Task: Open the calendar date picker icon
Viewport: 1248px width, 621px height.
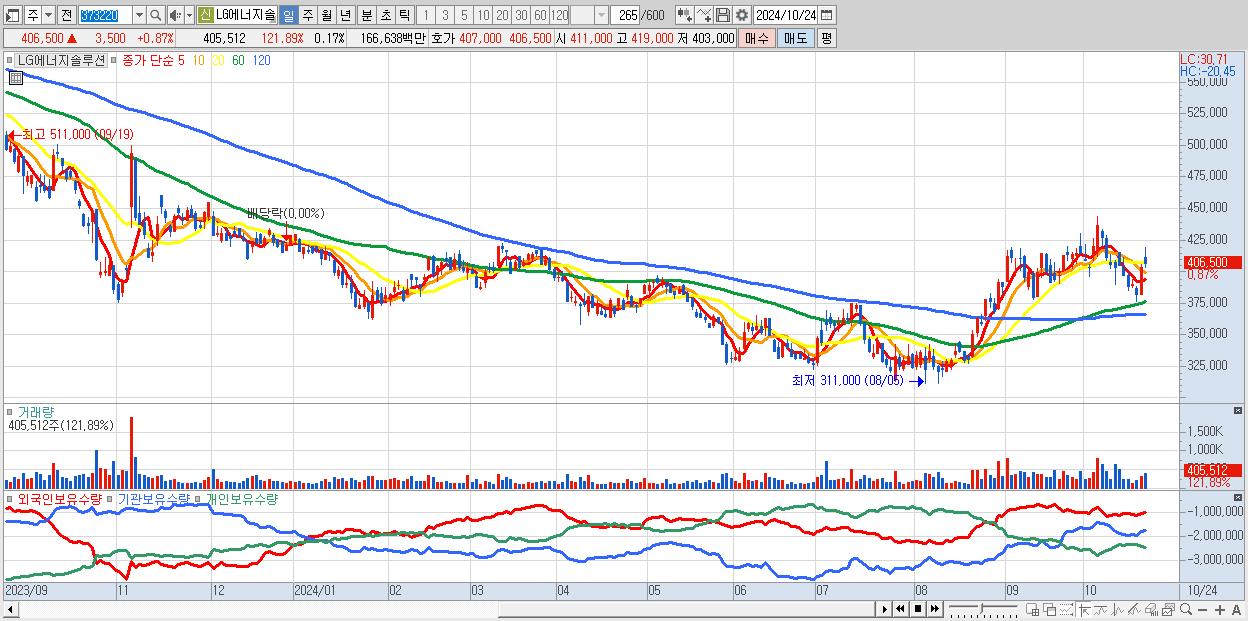Action: (827, 16)
